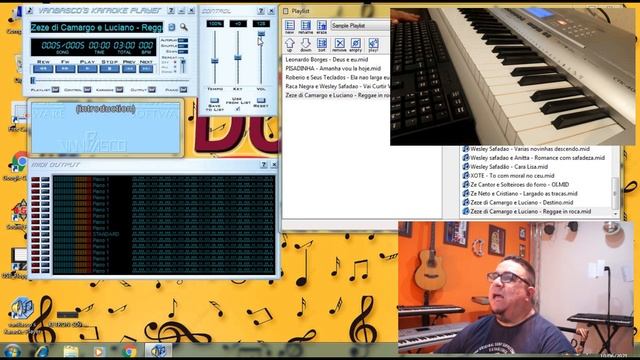The image size is (640, 360).
Task: Click the Play! icon in Playlist toolbar
Action: tap(373, 45)
